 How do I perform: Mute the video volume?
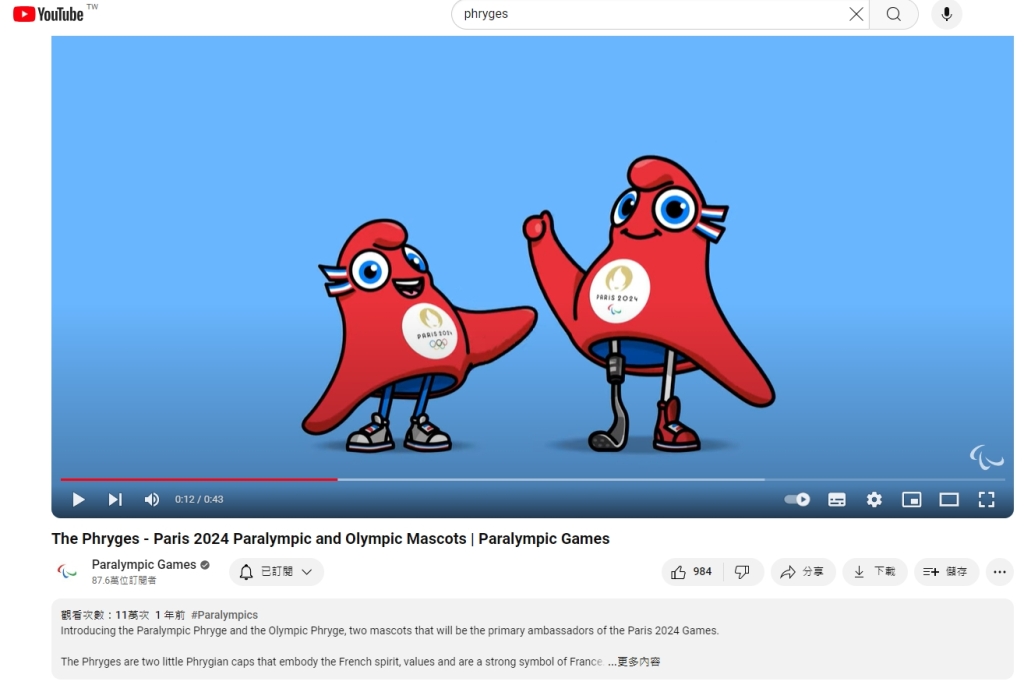pos(152,500)
